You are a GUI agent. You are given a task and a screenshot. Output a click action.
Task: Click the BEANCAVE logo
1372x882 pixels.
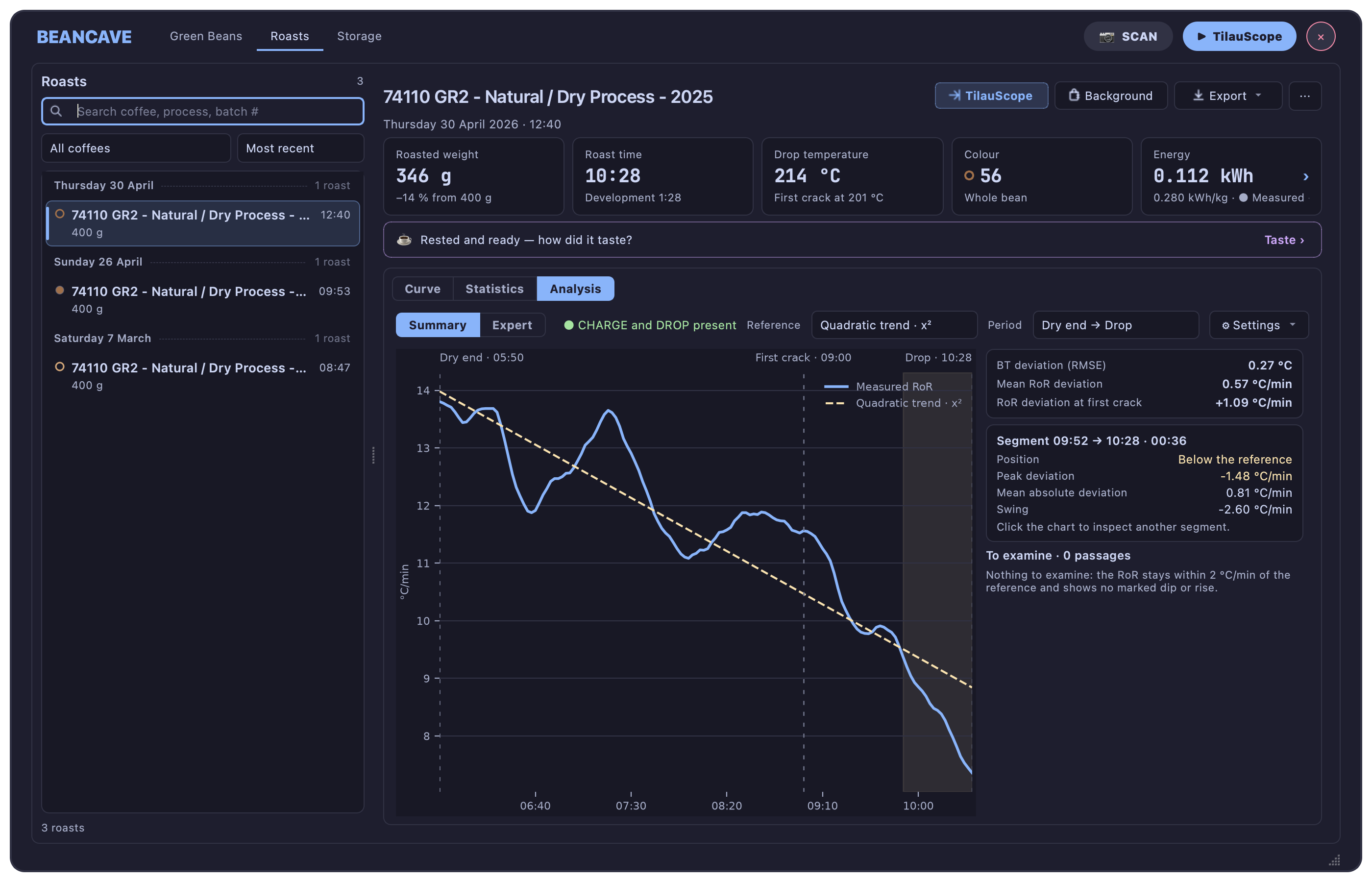pos(84,37)
